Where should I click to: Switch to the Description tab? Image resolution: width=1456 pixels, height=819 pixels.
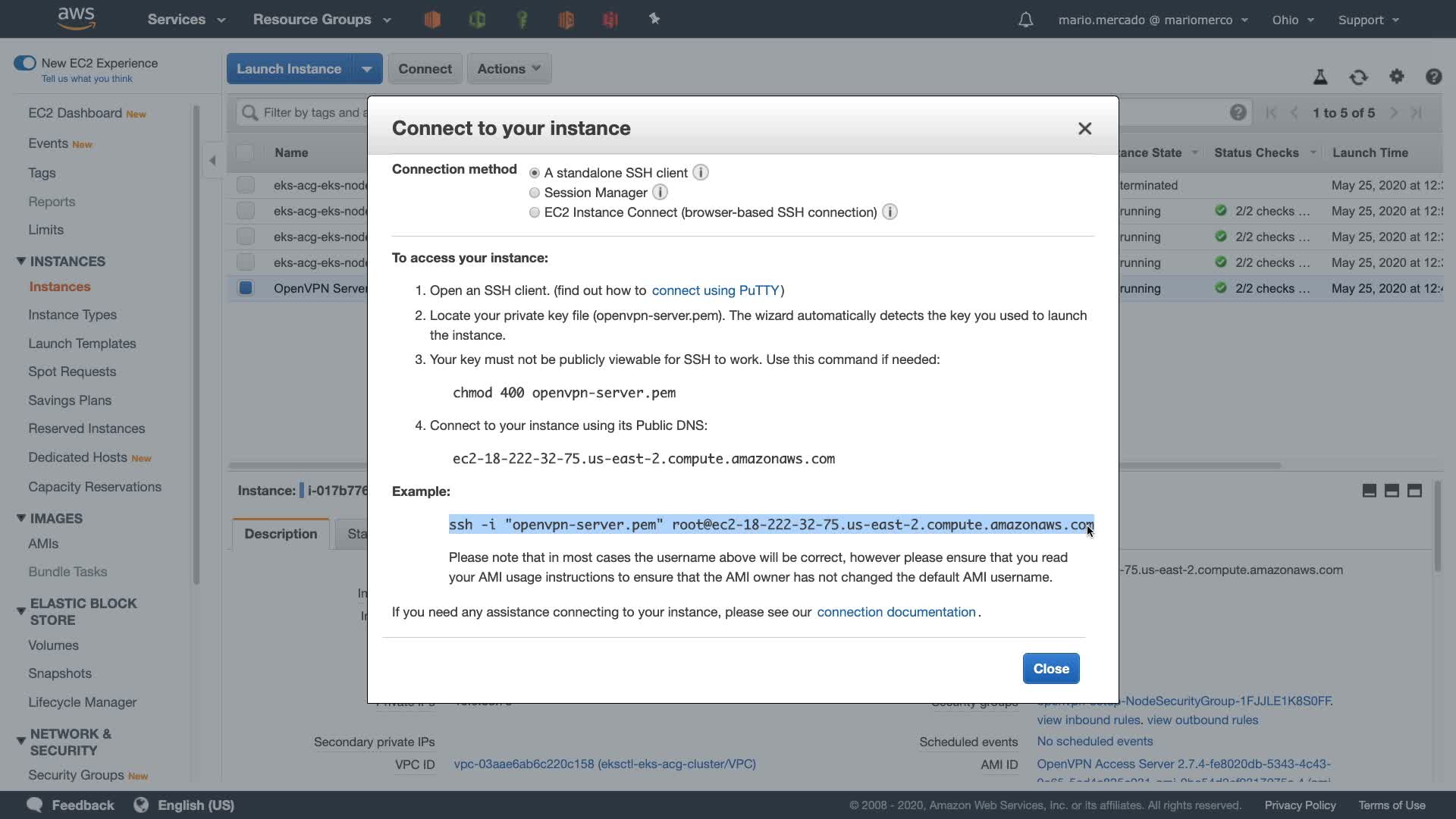[281, 534]
